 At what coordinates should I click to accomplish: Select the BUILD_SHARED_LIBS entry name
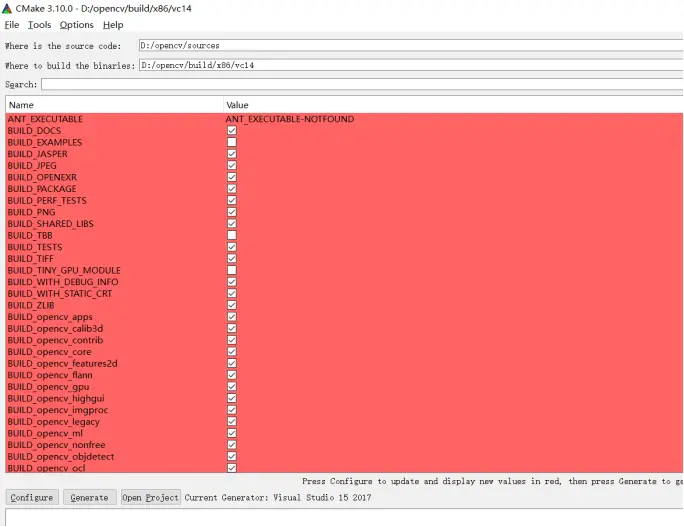tap(50, 223)
